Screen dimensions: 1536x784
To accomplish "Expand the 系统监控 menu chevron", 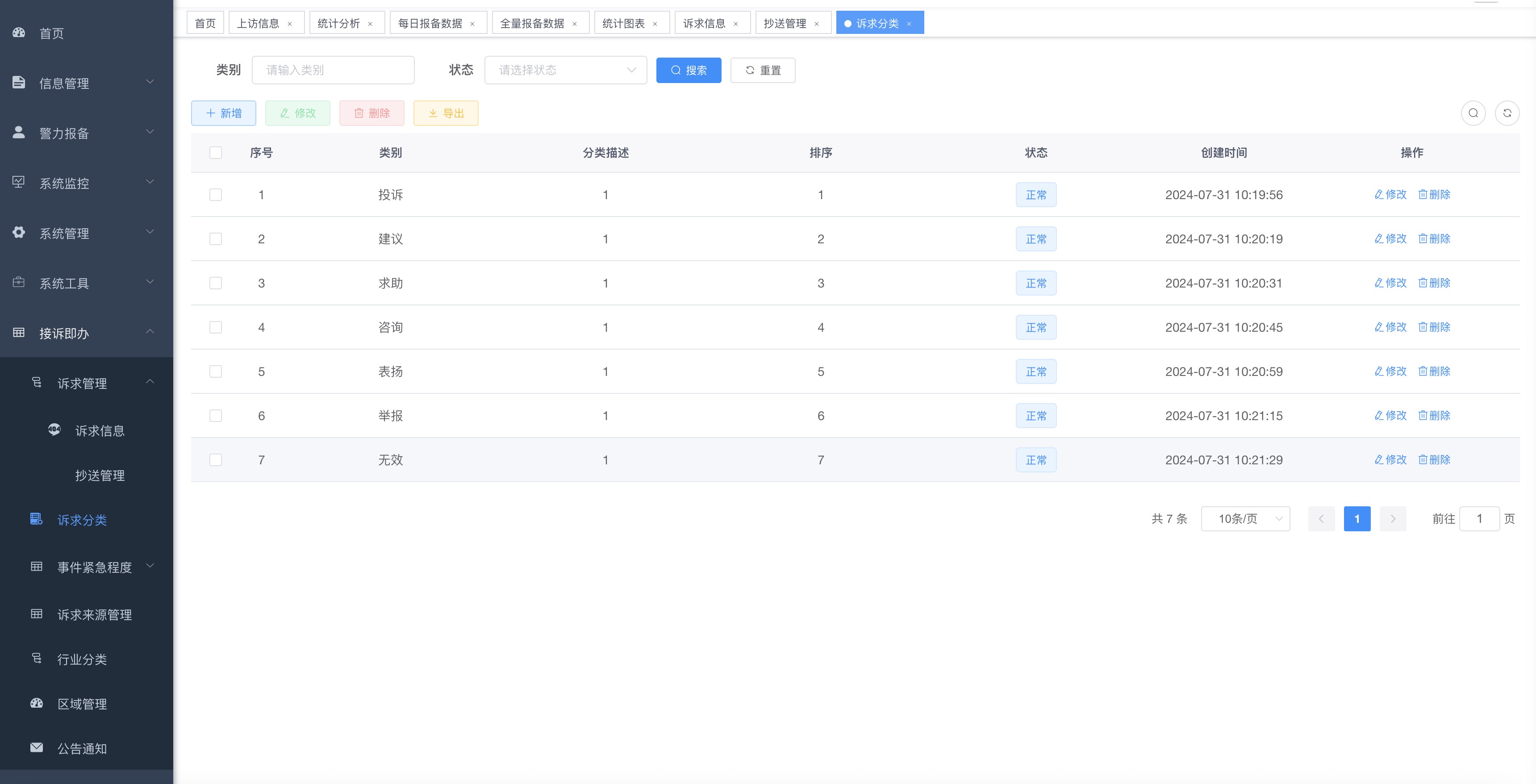I will pos(150,182).
